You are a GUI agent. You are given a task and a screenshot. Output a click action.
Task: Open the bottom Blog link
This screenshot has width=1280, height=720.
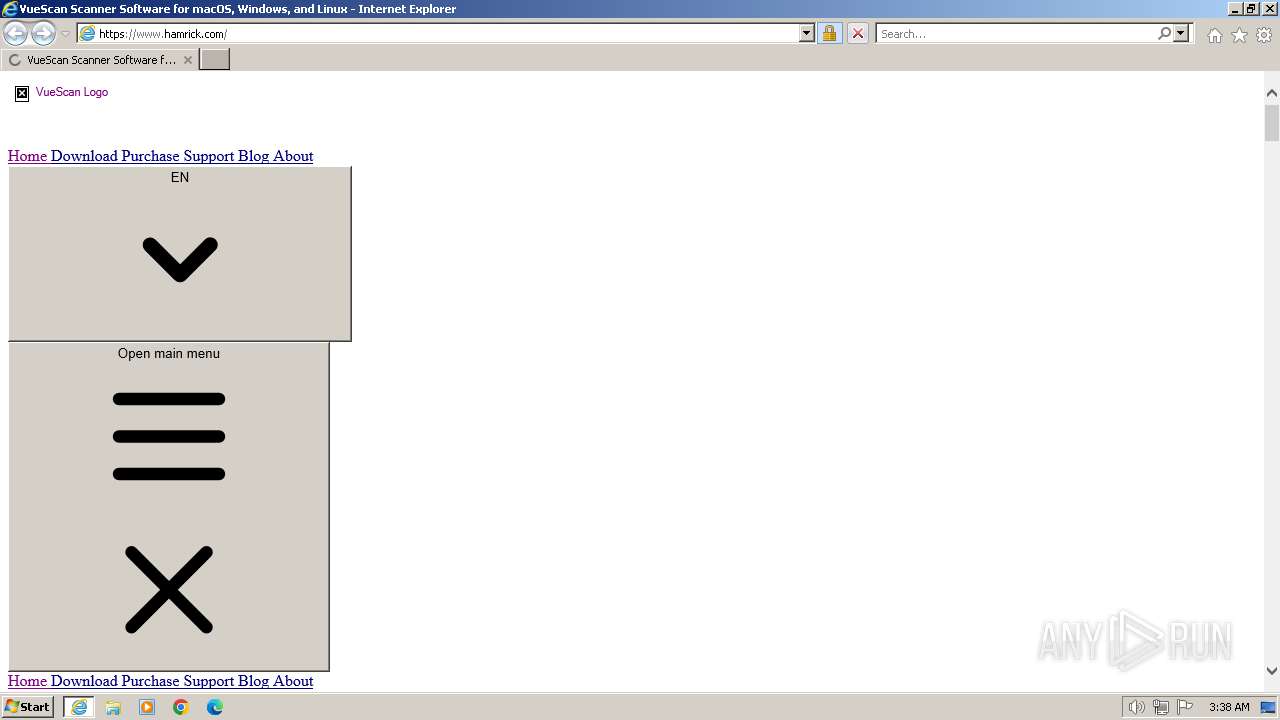[253, 681]
